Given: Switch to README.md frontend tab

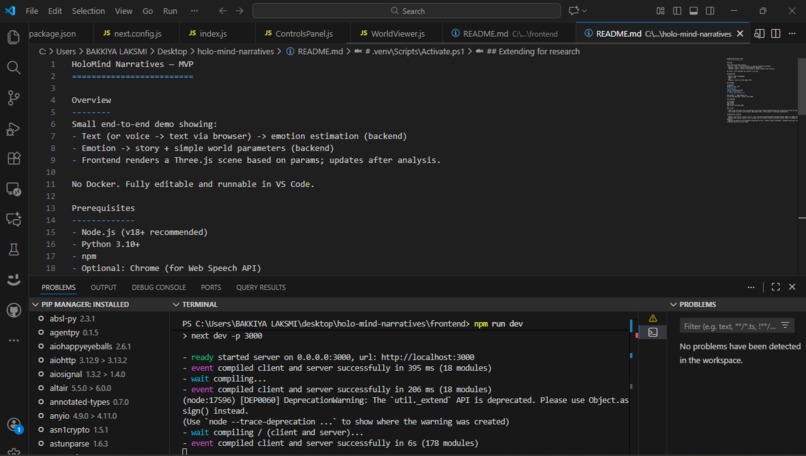Looking at the screenshot, I should [509, 33].
